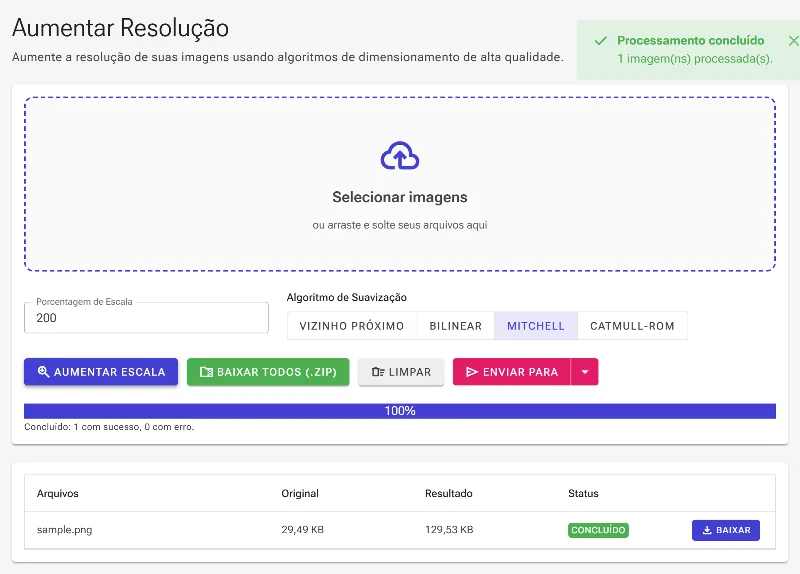Click the Resultado column header
Screen dimensions: 800x574
(449, 493)
